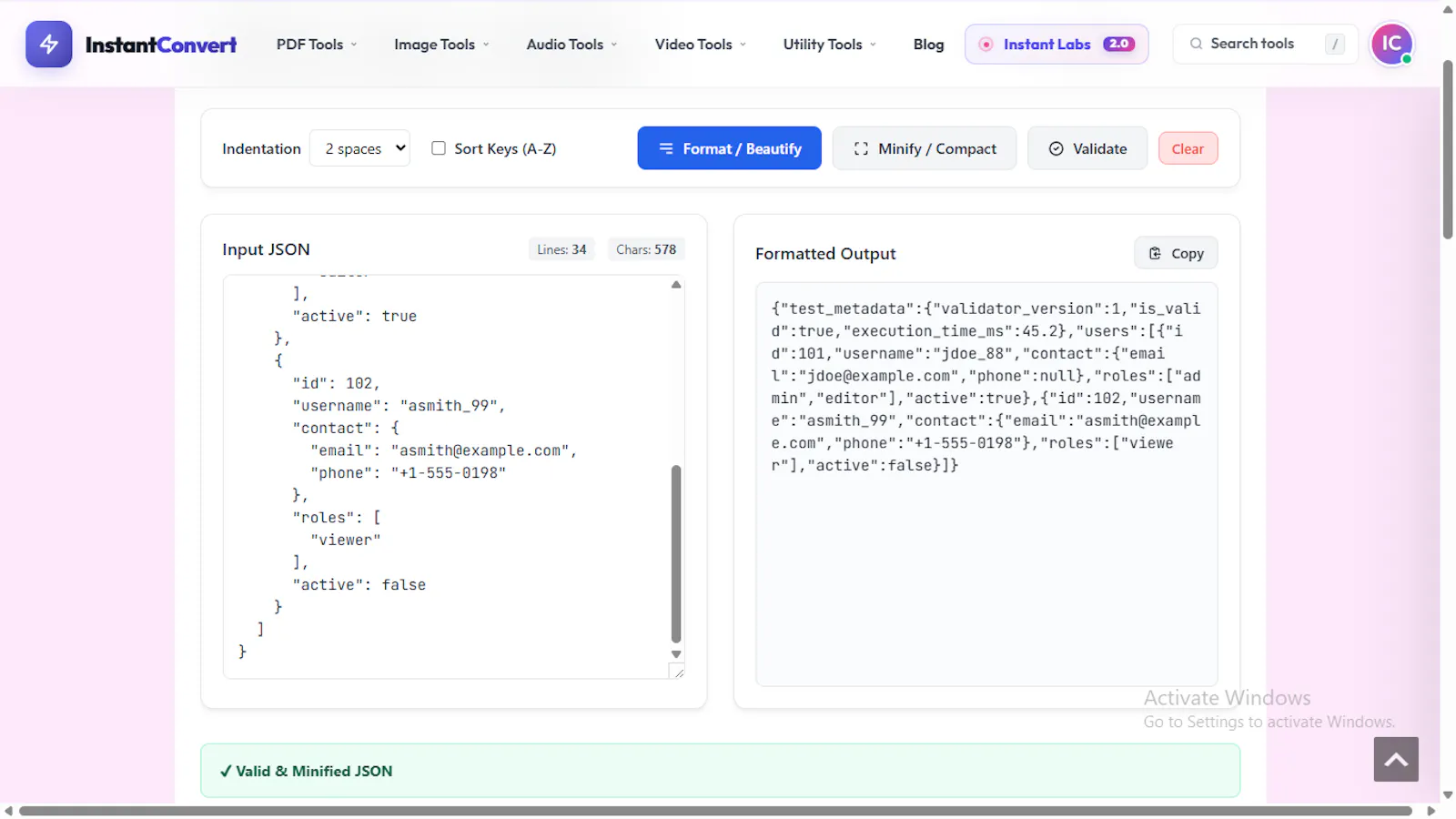1456x819 pixels.
Task: Click the page scroll right arrow
Action: (x=1431, y=811)
